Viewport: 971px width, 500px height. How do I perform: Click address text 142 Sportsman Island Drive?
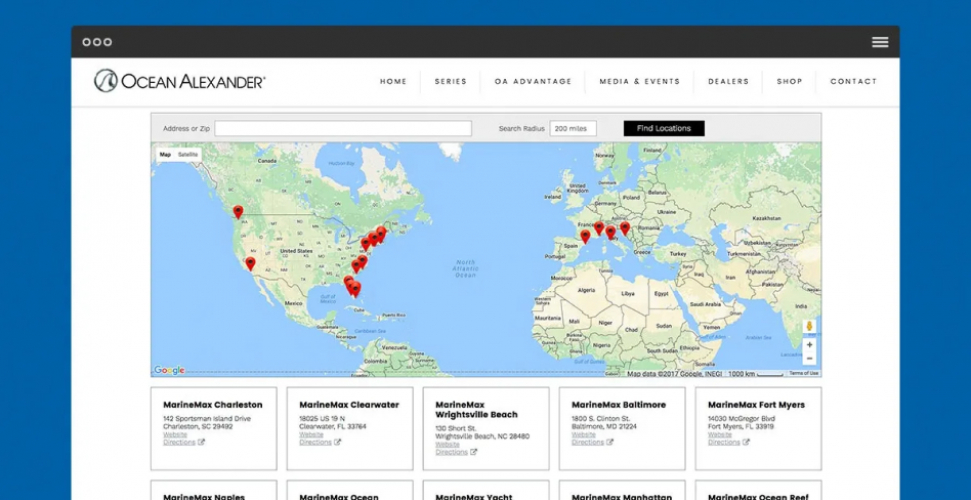(x=207, y=419)
